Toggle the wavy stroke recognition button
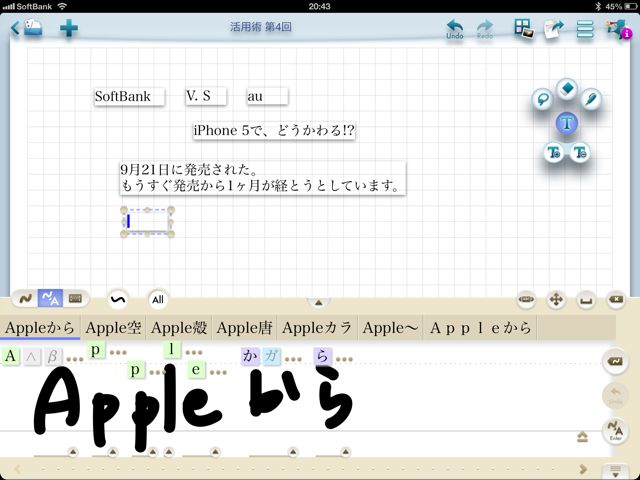Viewport: 640px width, 480px height. pos(118,300)
